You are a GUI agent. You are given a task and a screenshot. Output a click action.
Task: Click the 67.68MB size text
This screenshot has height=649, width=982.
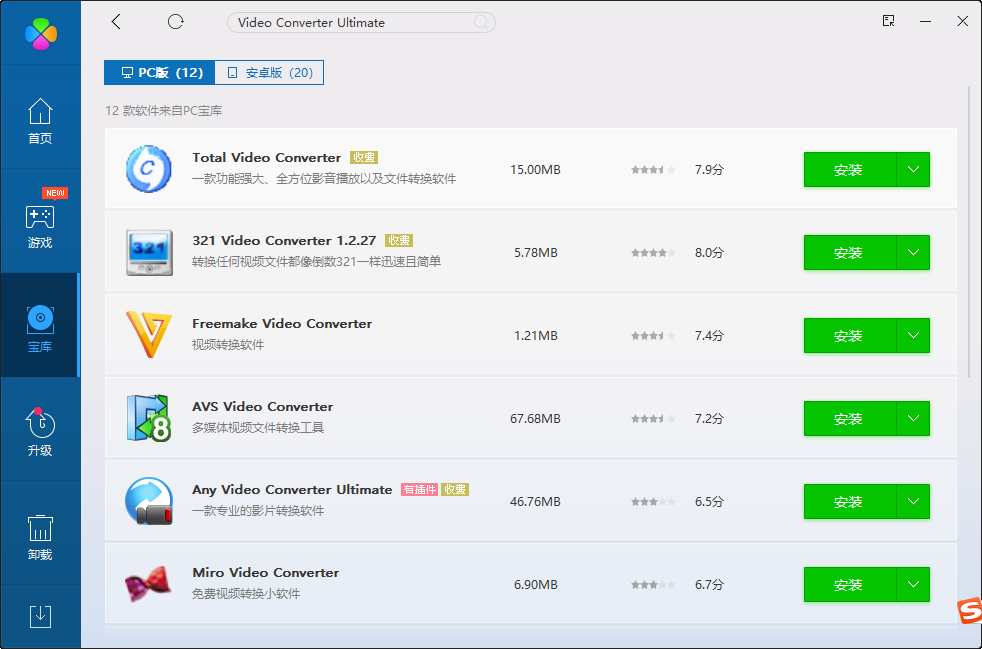click(535, 418)
